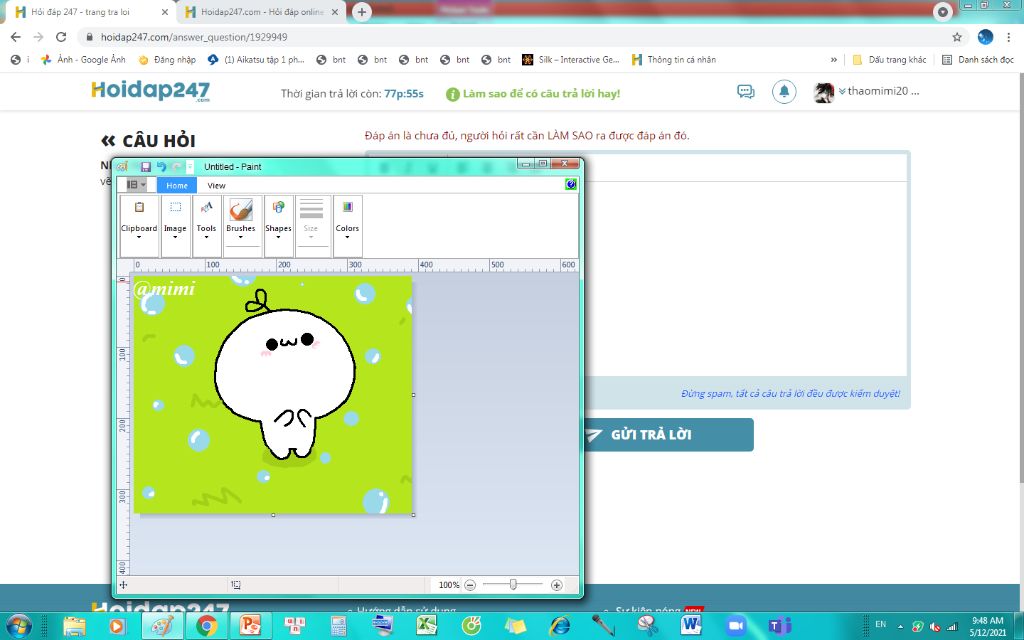Open the Paint application icon in title bar
1024x640 pixels.
click(122, 167)
